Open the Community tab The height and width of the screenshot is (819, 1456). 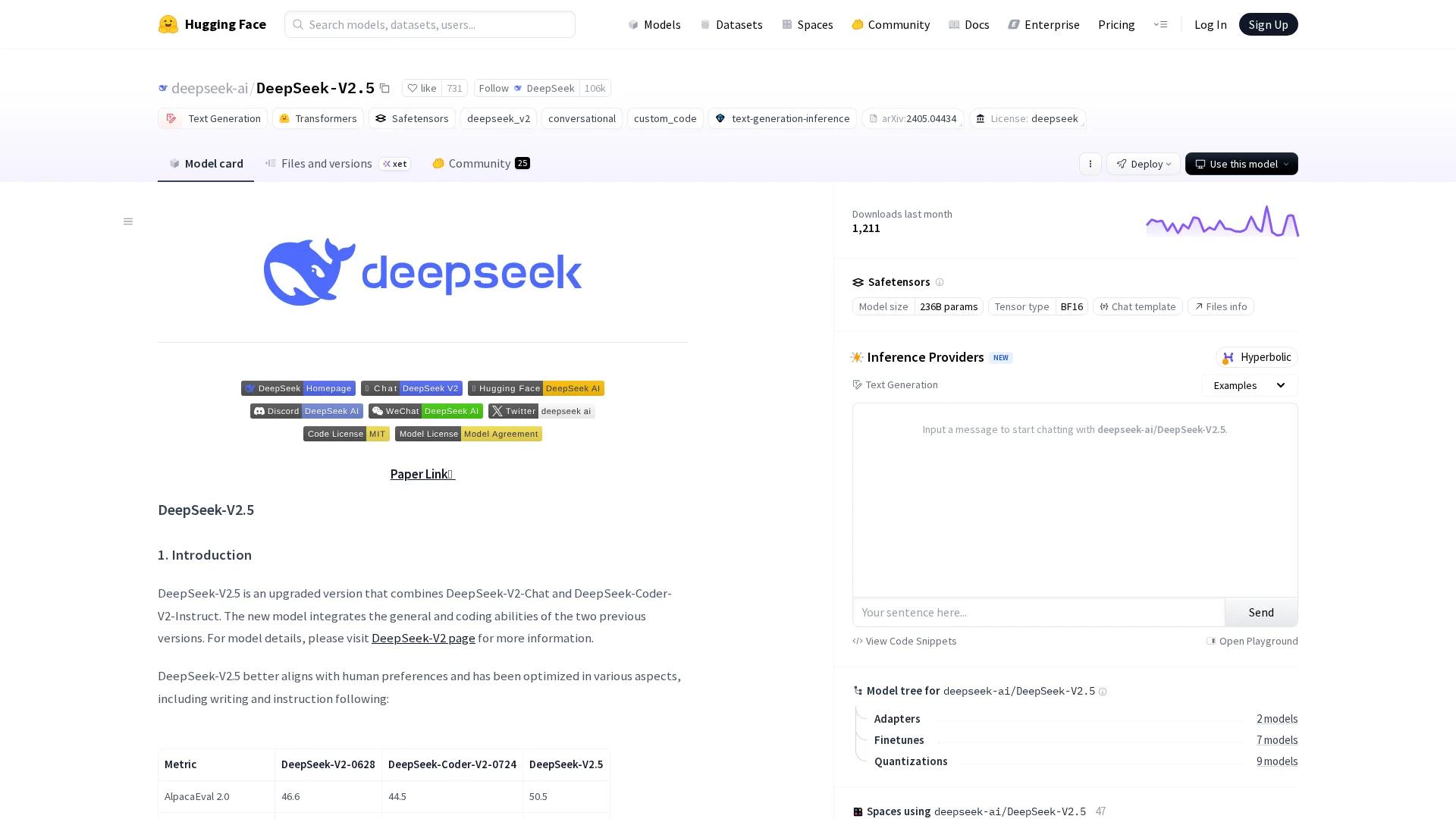481,163
